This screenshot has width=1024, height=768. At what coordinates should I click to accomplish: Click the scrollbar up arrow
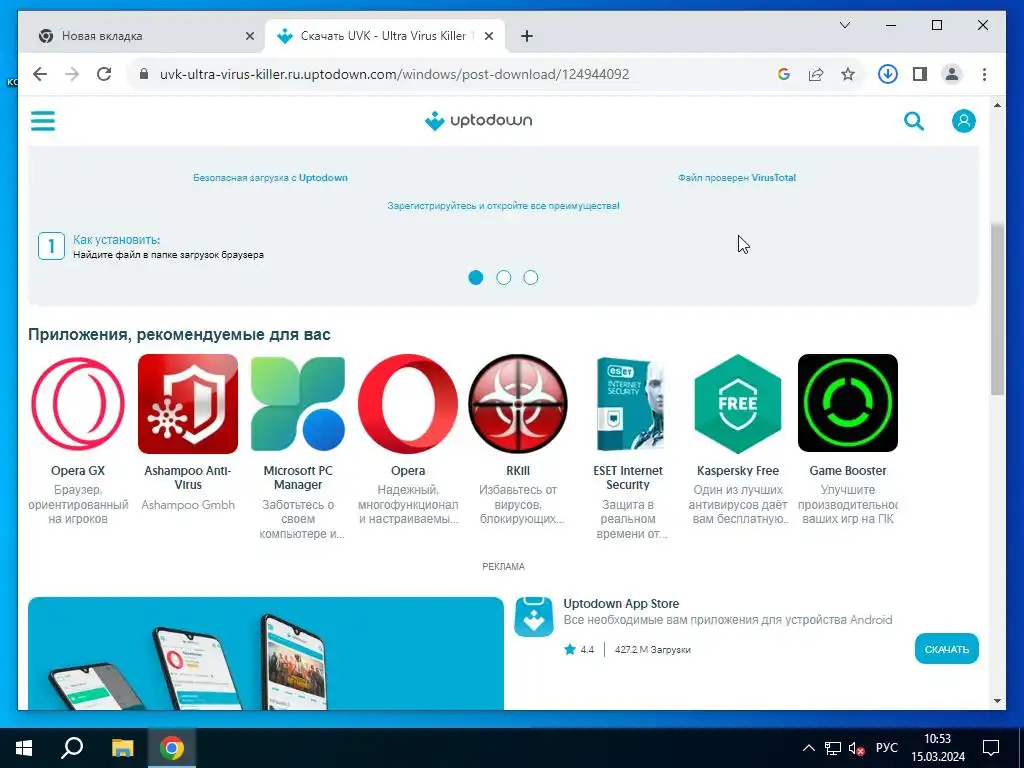(x=997, y=105)
